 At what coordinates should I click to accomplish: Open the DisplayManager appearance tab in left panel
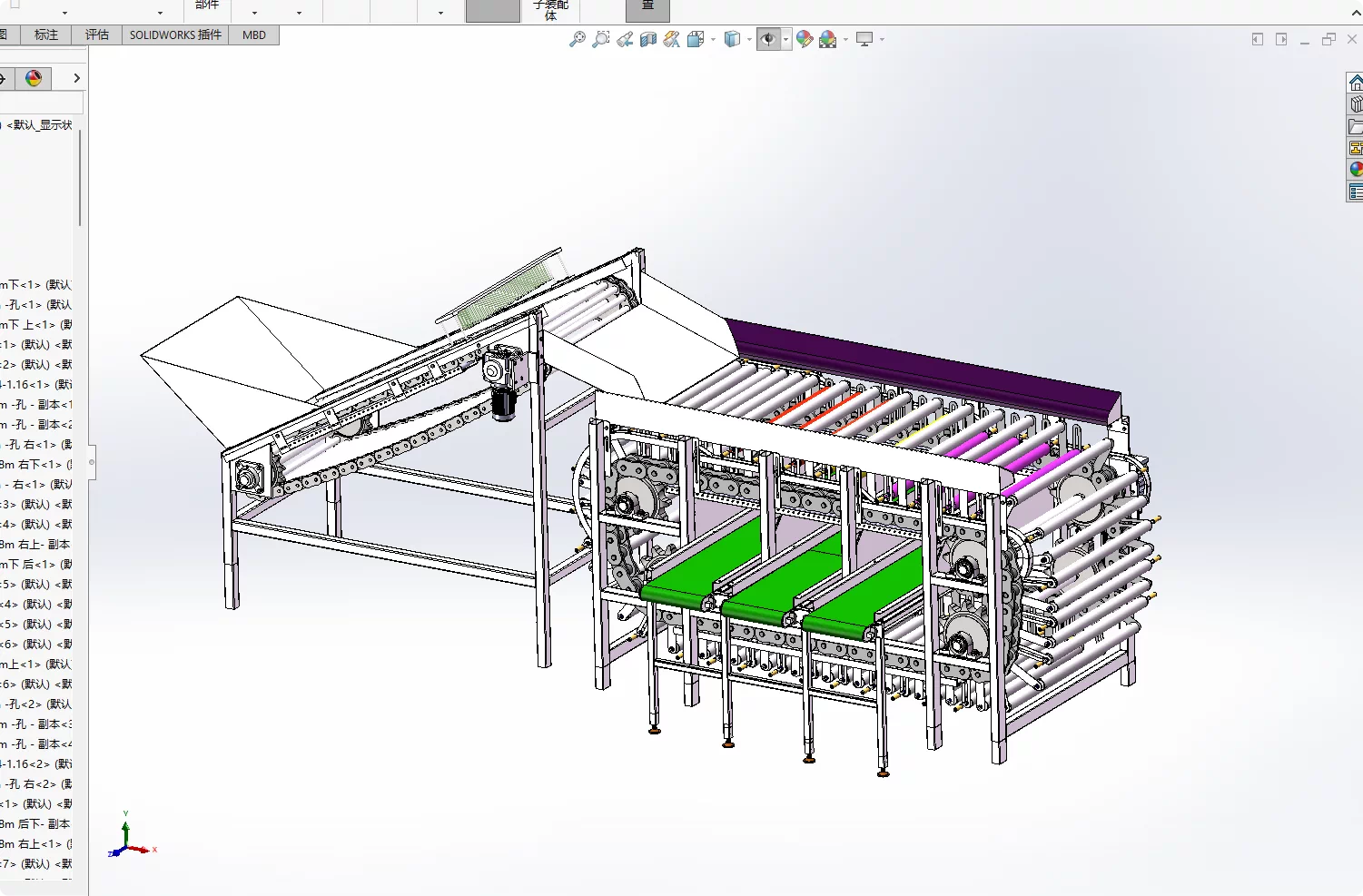click(34, 79)
